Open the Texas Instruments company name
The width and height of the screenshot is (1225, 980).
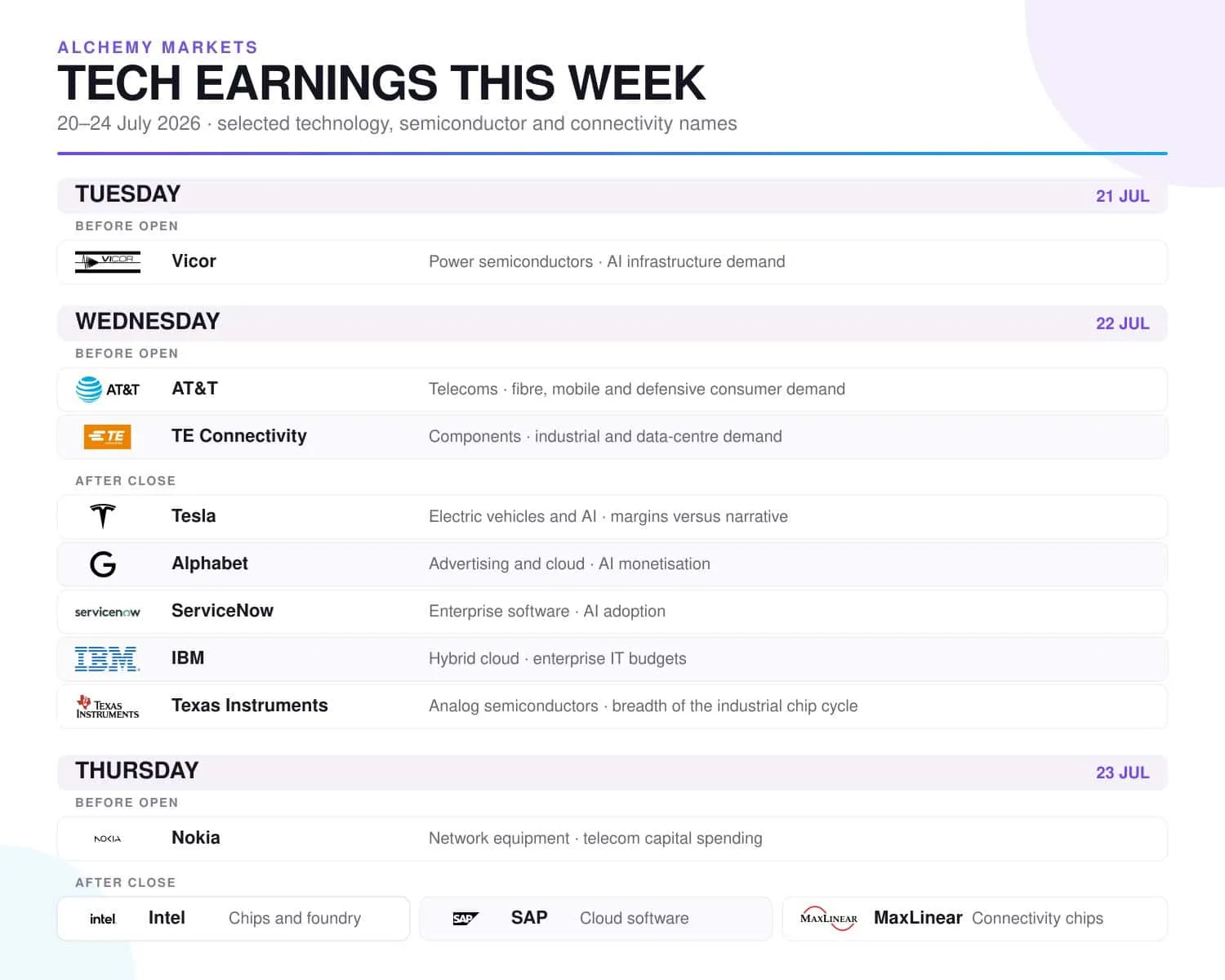[250, 706]
